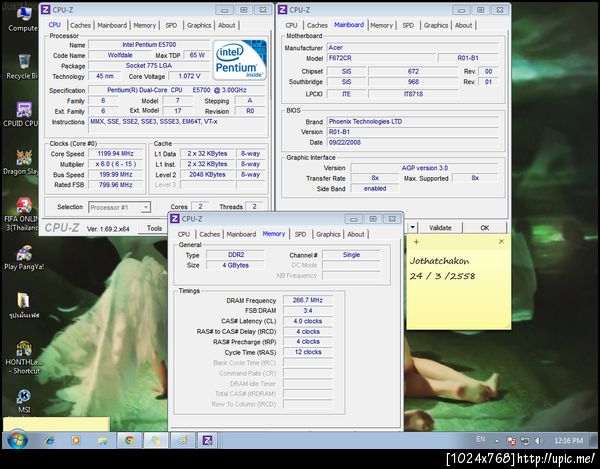Click the Google Chrome taskbar icon
Image resolution: width=600 pixels, height=469 pixels.
(x=129, y=440)
